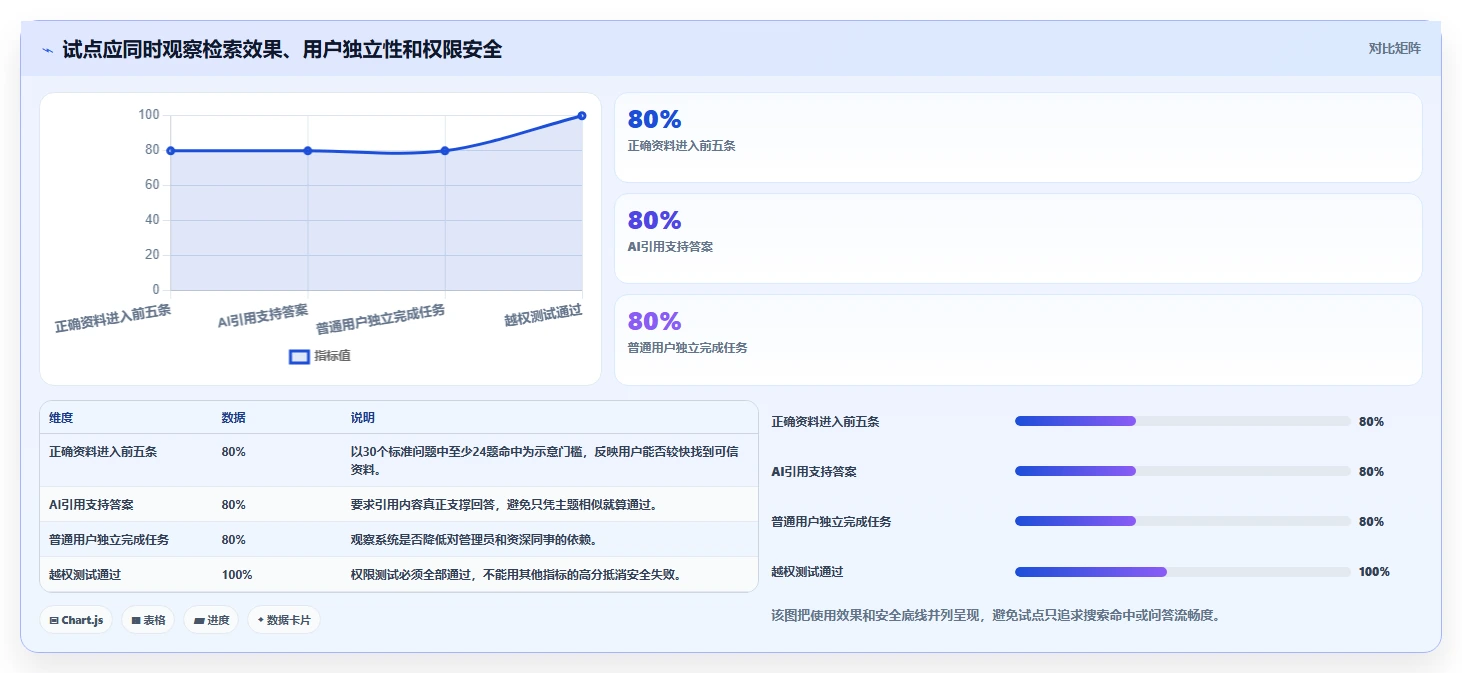Image resolution: width=1462 pixels, height=673 pixels.
Task: Click the 80% value in the AI引用支持答案 table row
Action: coord(234,505)
